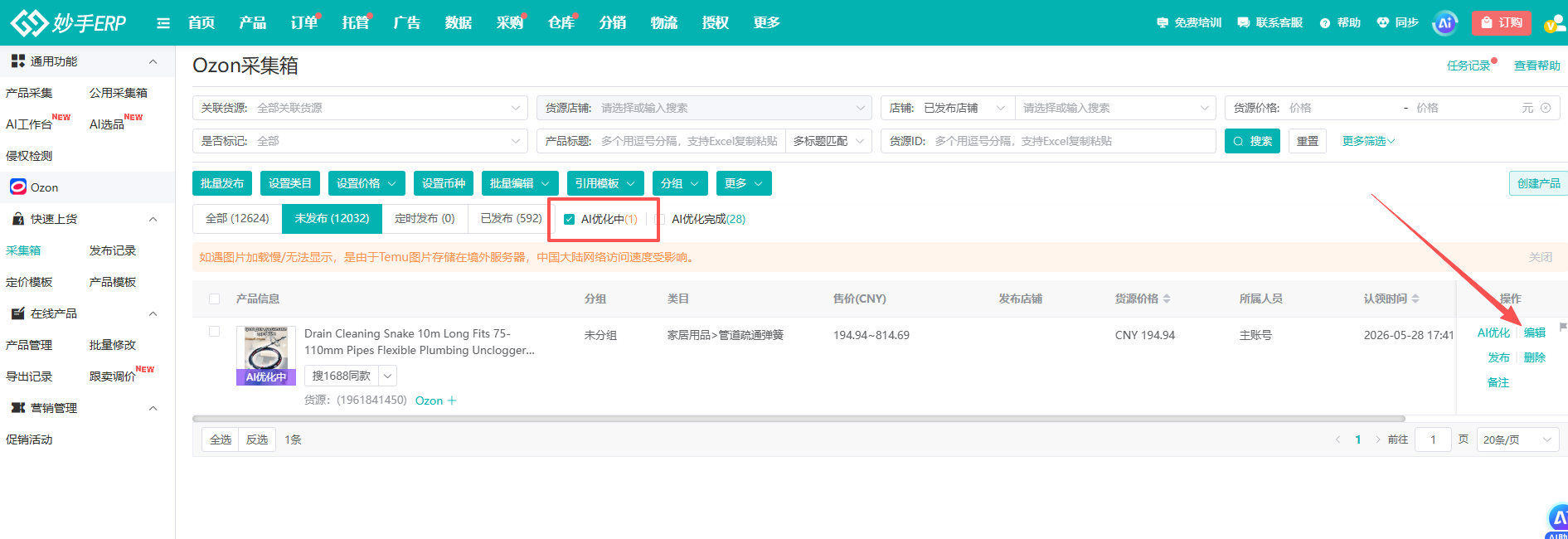Open the 仓库 top menu
The image size is (1568, 539).
pyautogui.click(x=561, y=22)
